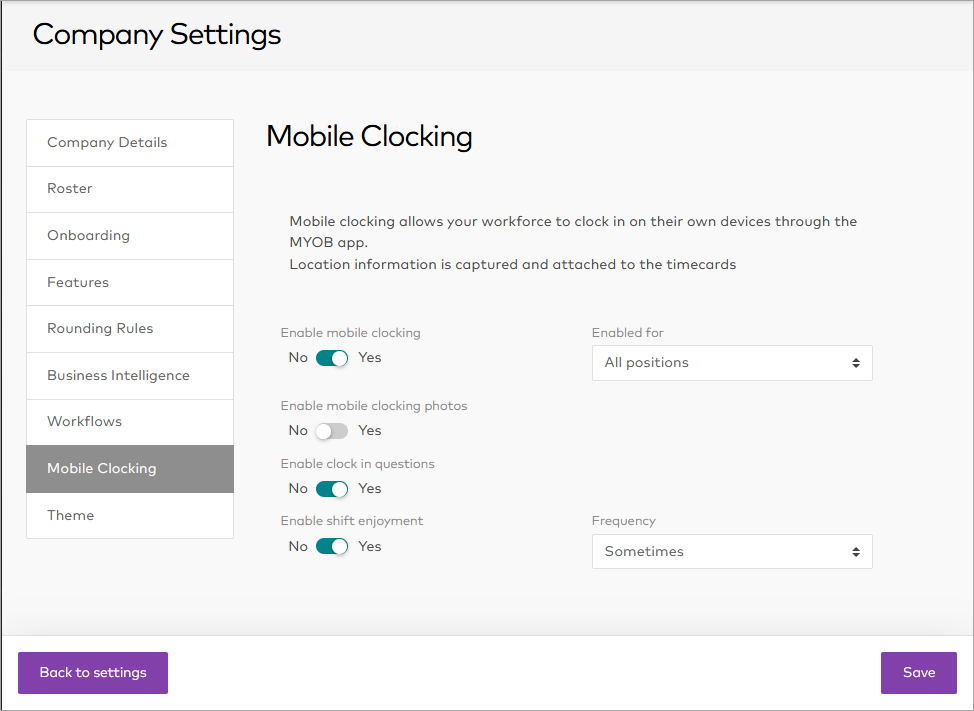Click No label beside clock in questions
The width and height of the screenshot is (974, 711).
(x=298, y=489)
